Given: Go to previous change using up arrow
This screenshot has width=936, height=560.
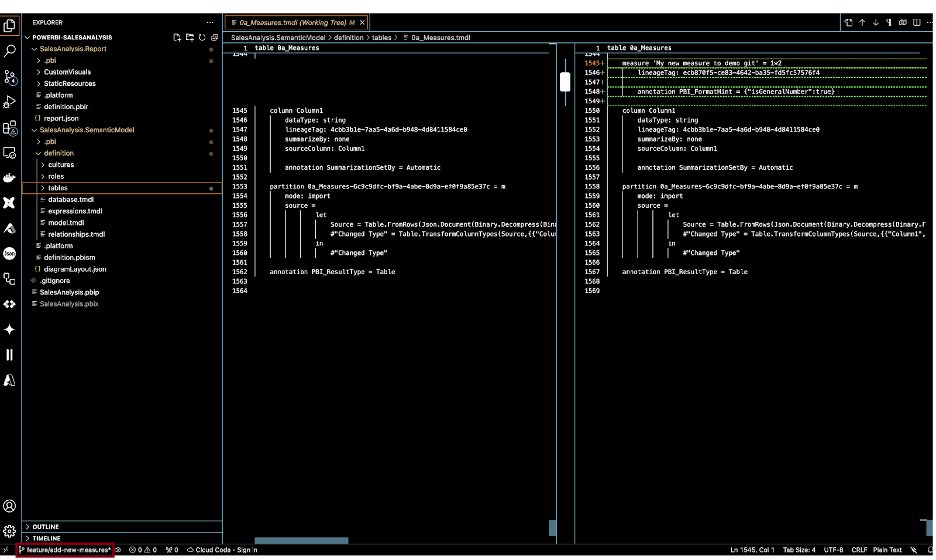Looking at the screenshot, I should [861, 21].
